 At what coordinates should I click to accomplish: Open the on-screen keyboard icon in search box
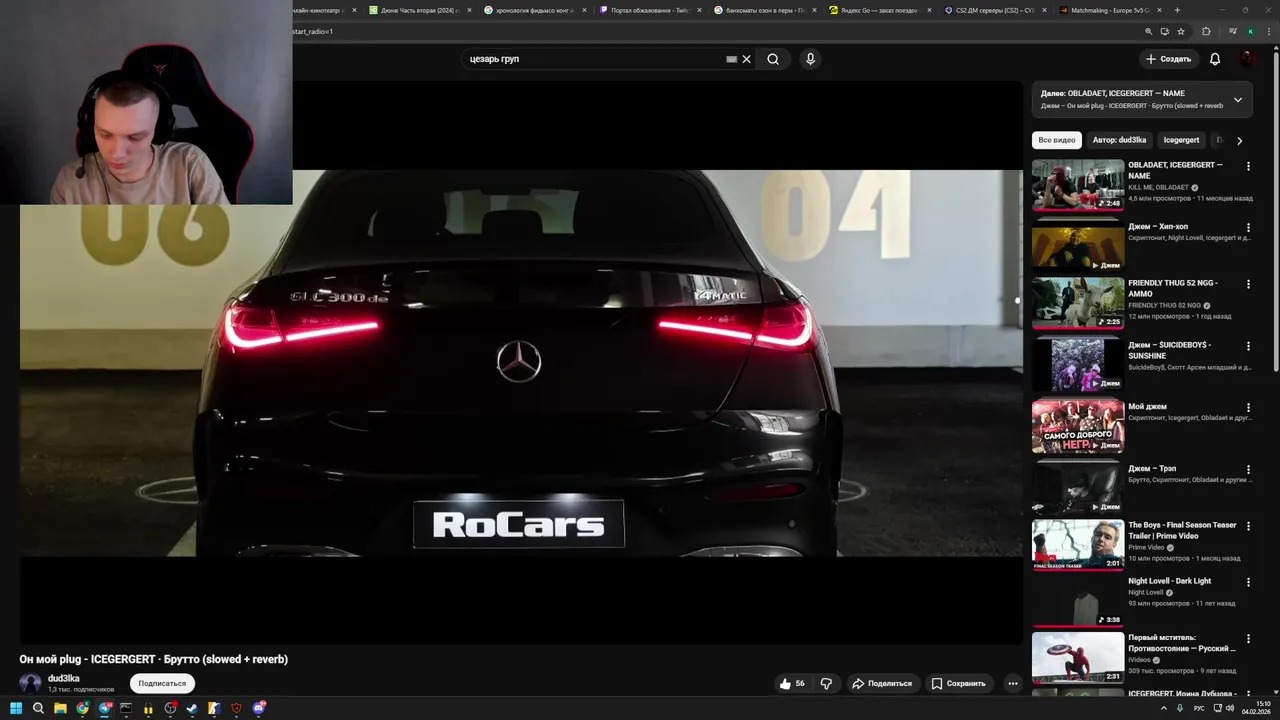731,59
